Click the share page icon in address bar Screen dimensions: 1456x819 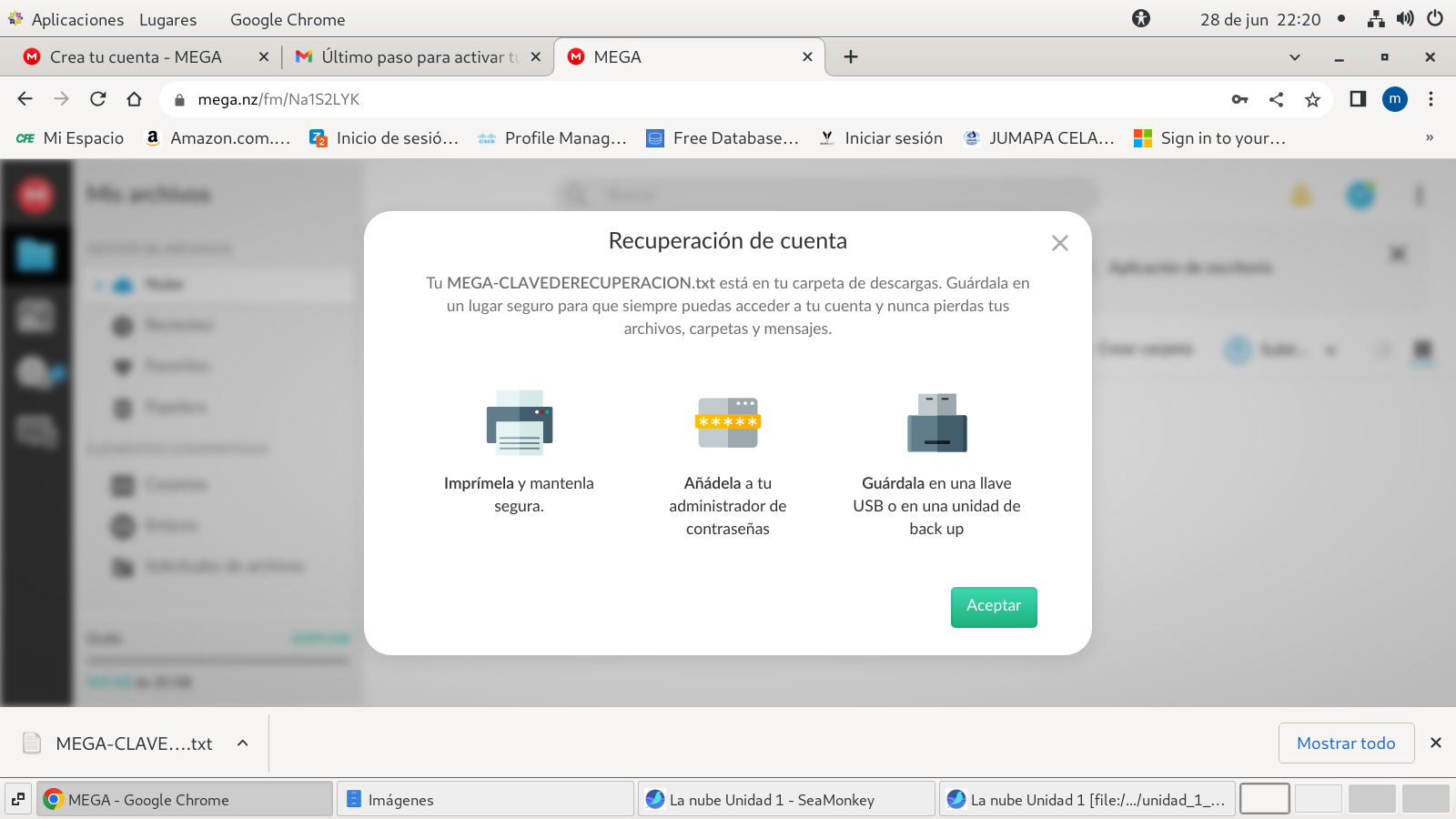(1276, 99)
